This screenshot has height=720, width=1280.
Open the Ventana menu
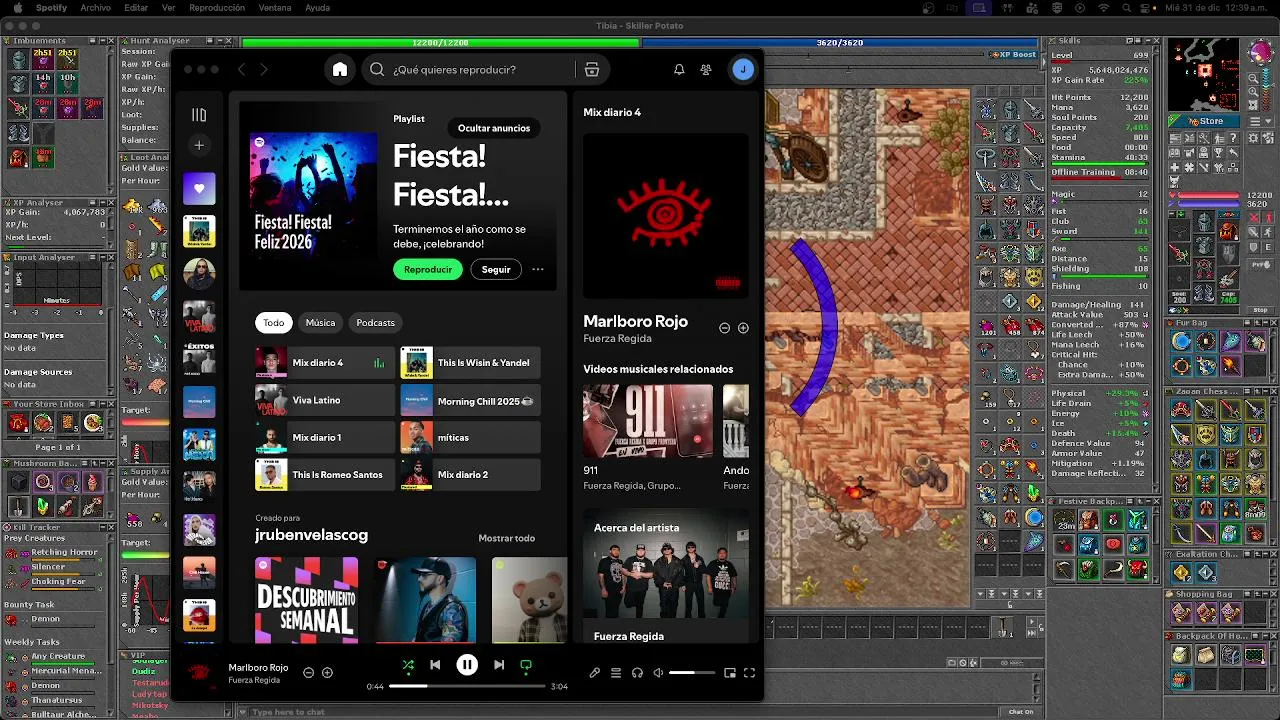tap(275, 8)
